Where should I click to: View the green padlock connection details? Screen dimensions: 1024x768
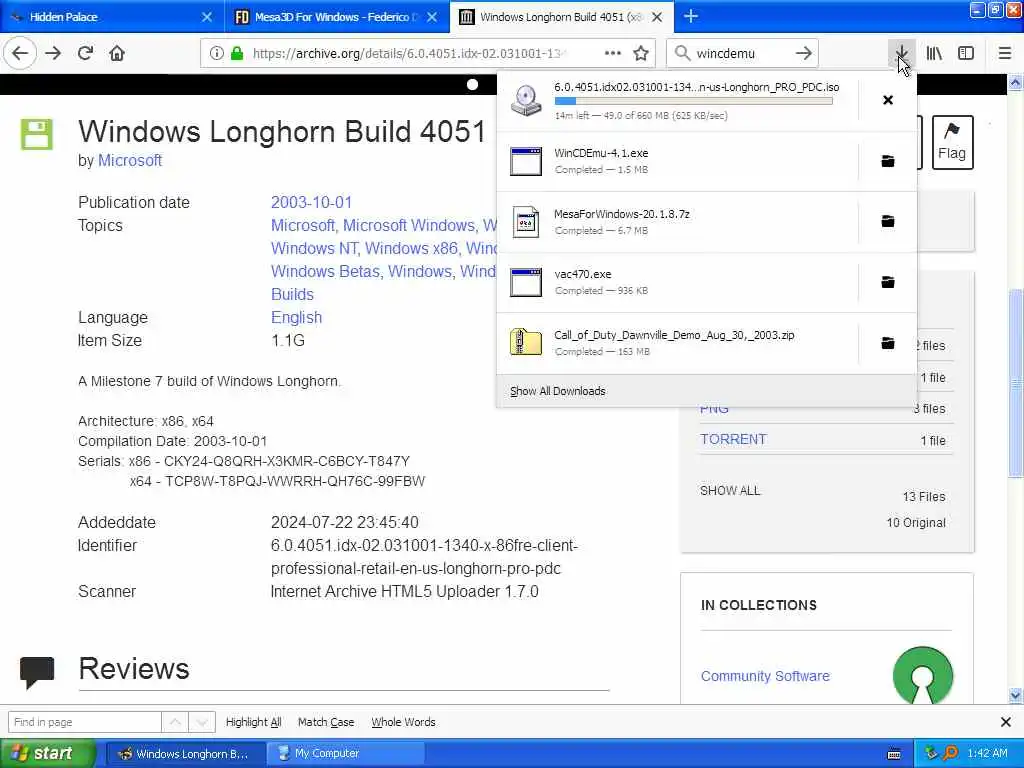click(x=237, y=53)
